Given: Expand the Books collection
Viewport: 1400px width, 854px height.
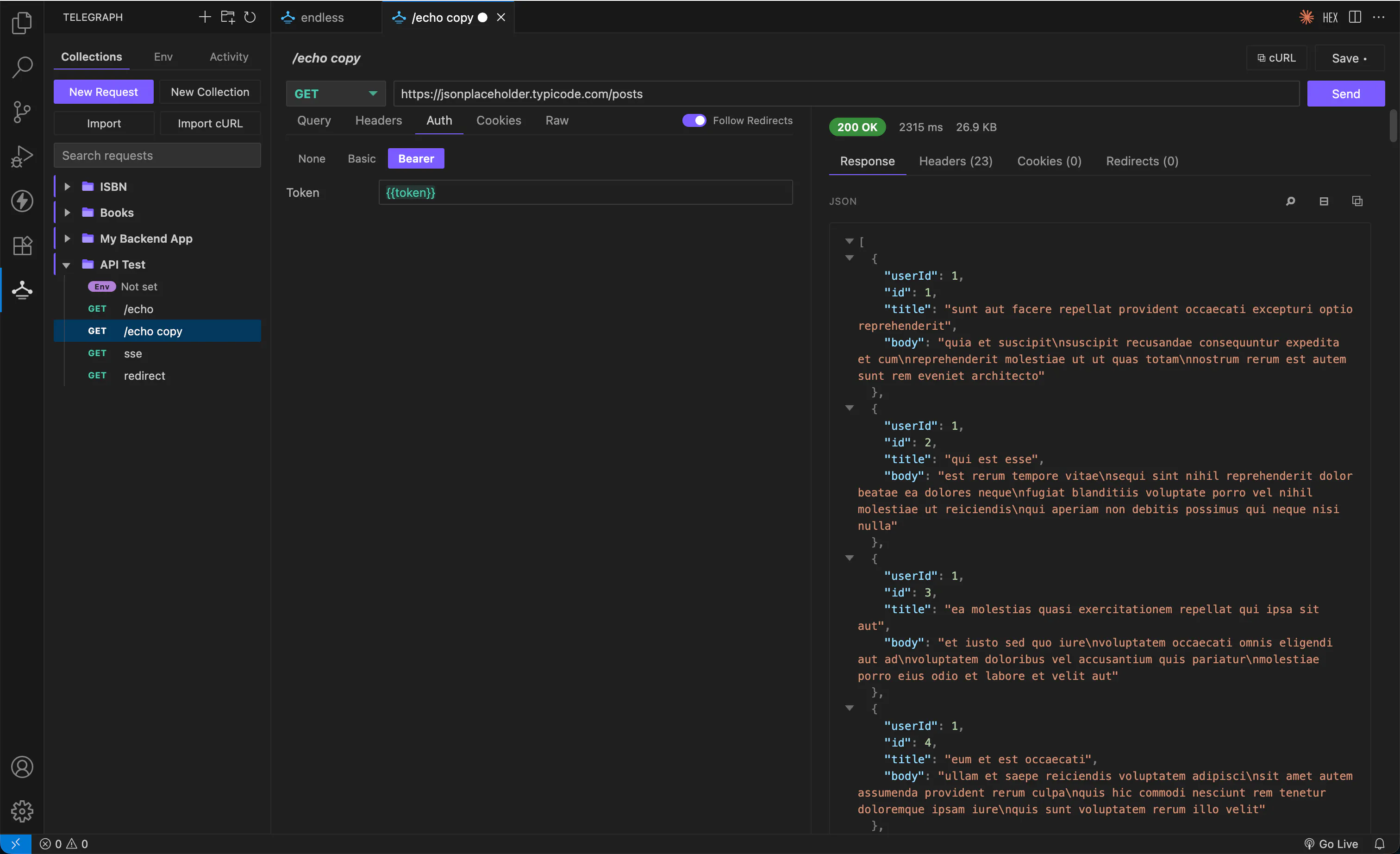Looking at the screenshot, I should (67, 213).
